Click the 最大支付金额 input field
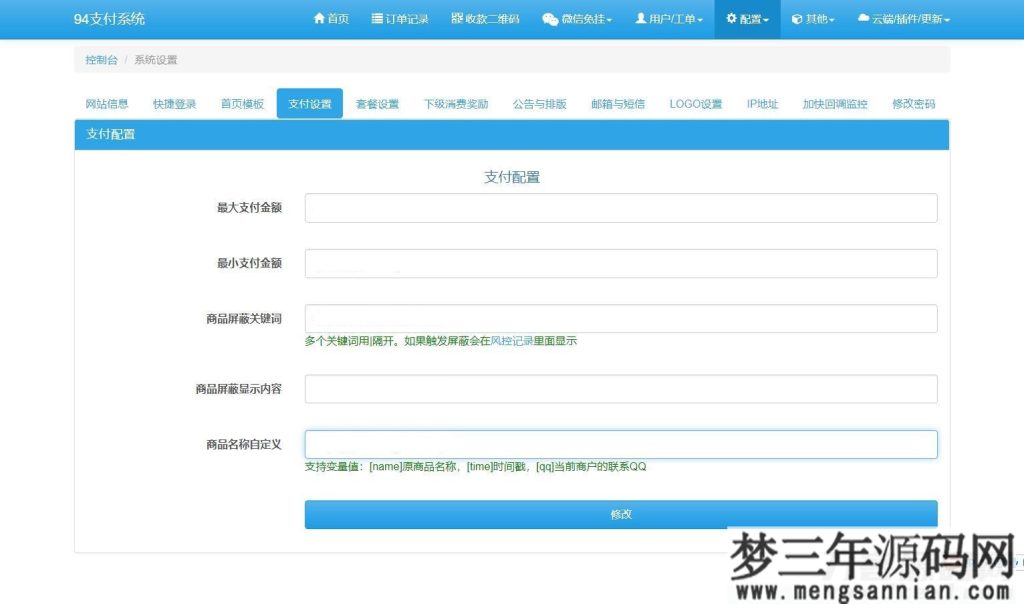1024x604 pixels. 621,207
